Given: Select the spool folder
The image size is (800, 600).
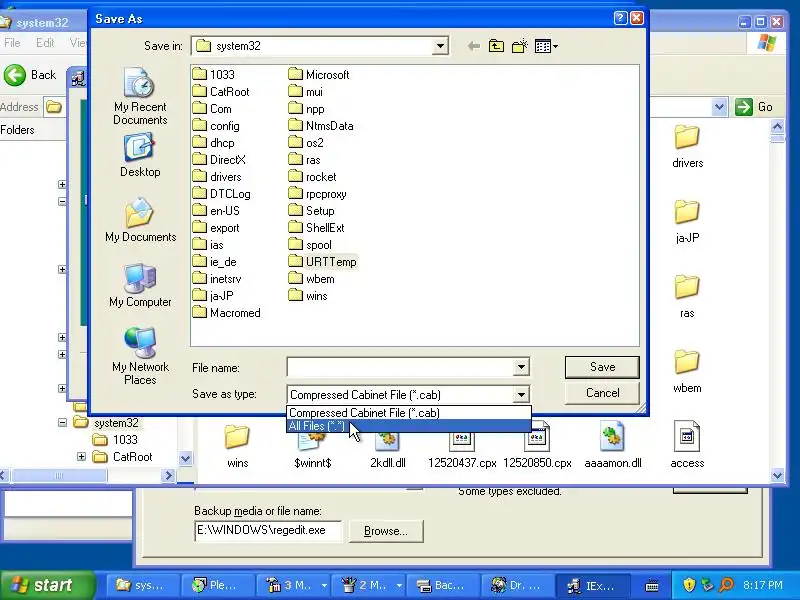Looking at the screenshot, I should pyautogui.click(x=310, y=245).
